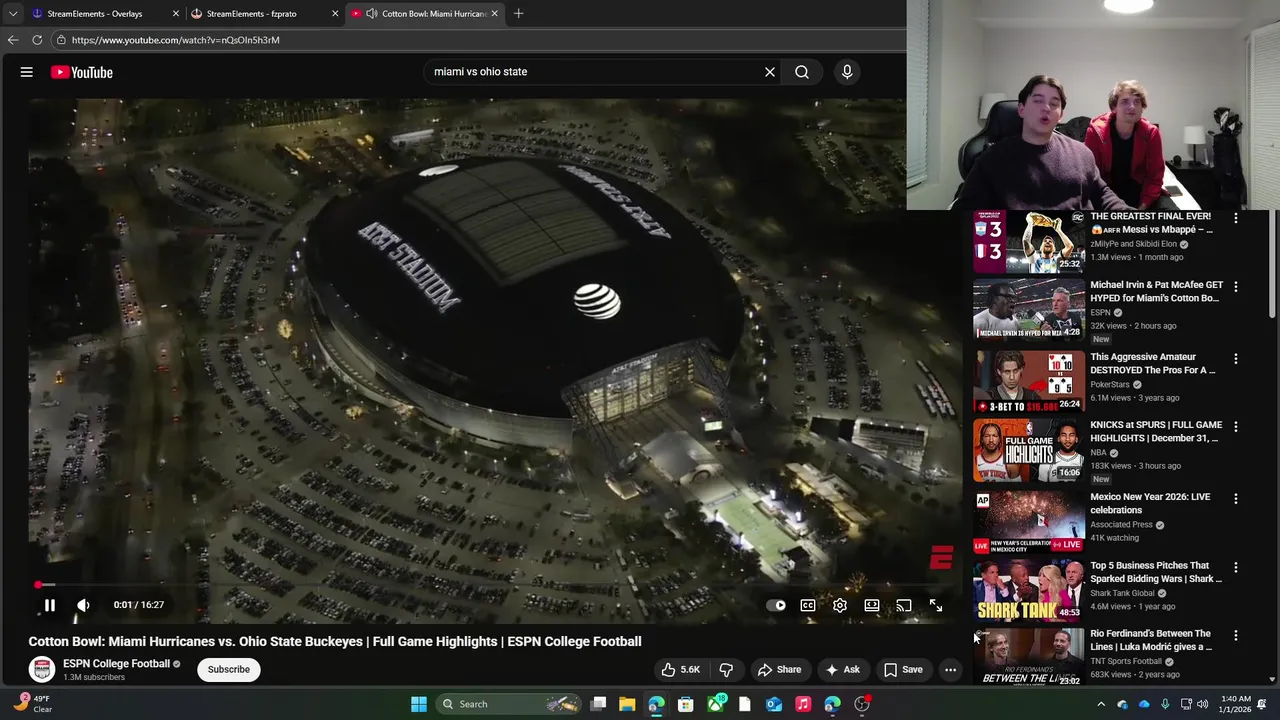
Task: Close the Cotton Bowl YouTube tab
Action: pos(494,14)
